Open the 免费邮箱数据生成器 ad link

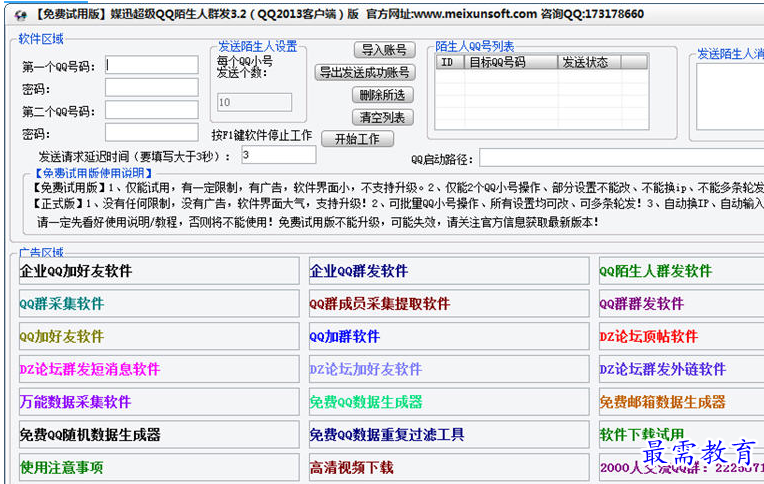[682, 402]
